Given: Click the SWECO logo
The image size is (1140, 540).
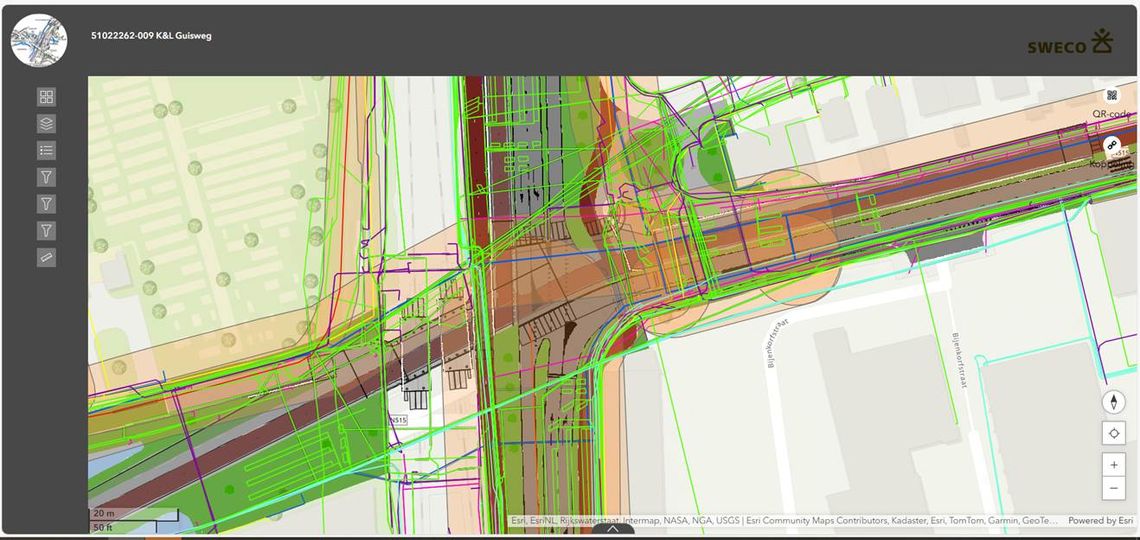Looking at the screenshot, I should click(1070, 42).
